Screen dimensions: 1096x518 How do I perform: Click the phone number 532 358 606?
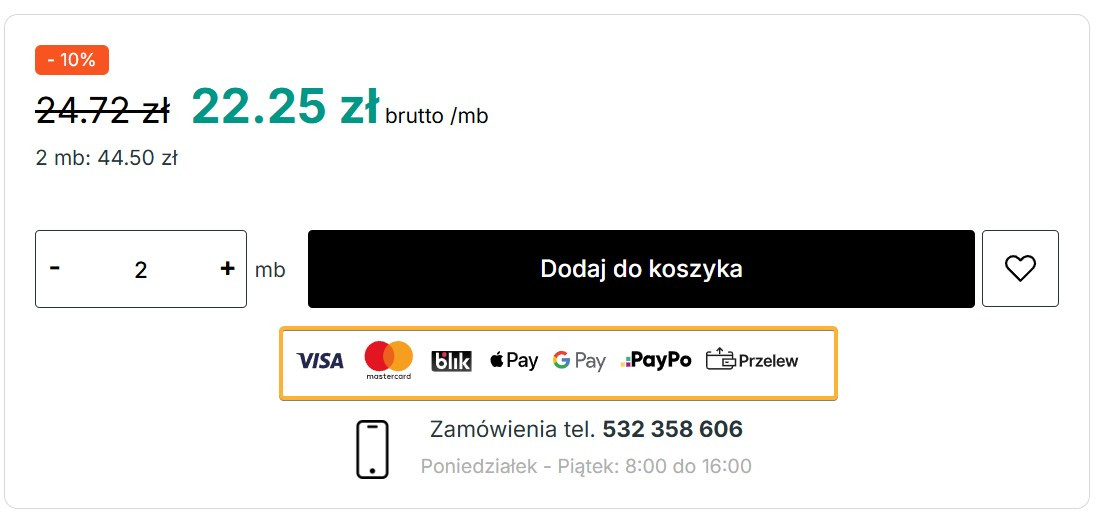[x=672, y=430]
